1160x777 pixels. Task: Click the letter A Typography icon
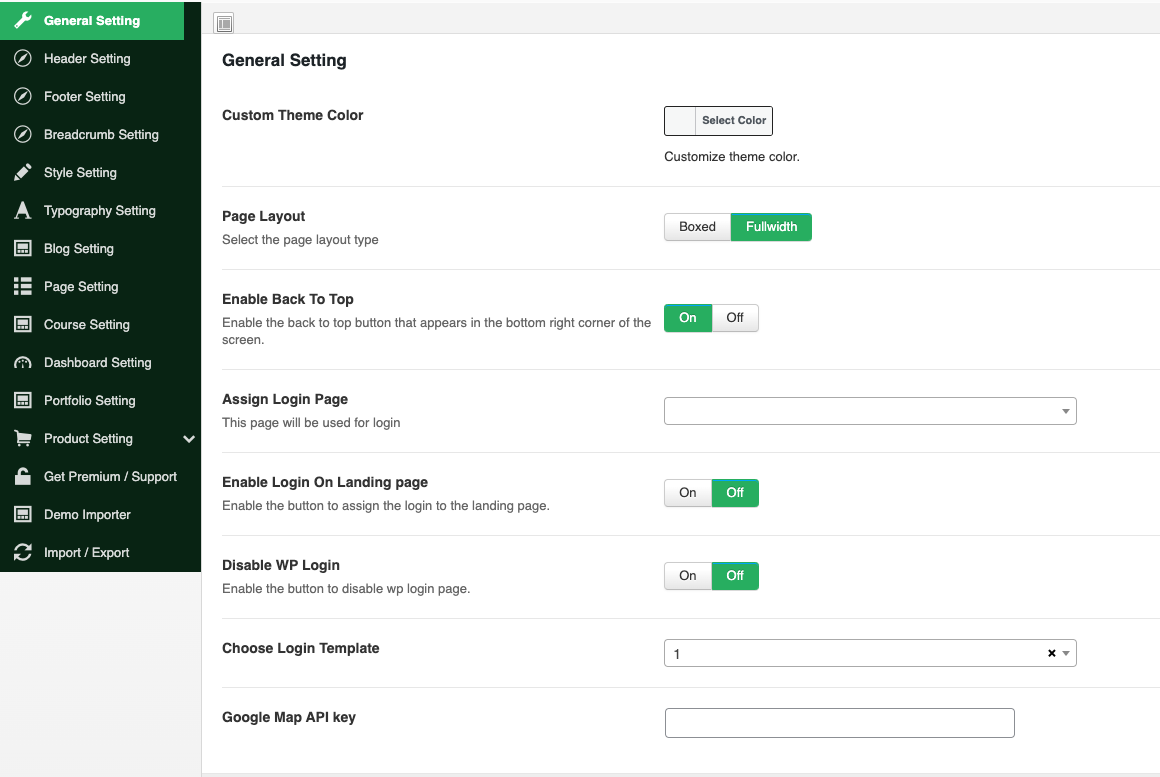(x=23, y=210)
